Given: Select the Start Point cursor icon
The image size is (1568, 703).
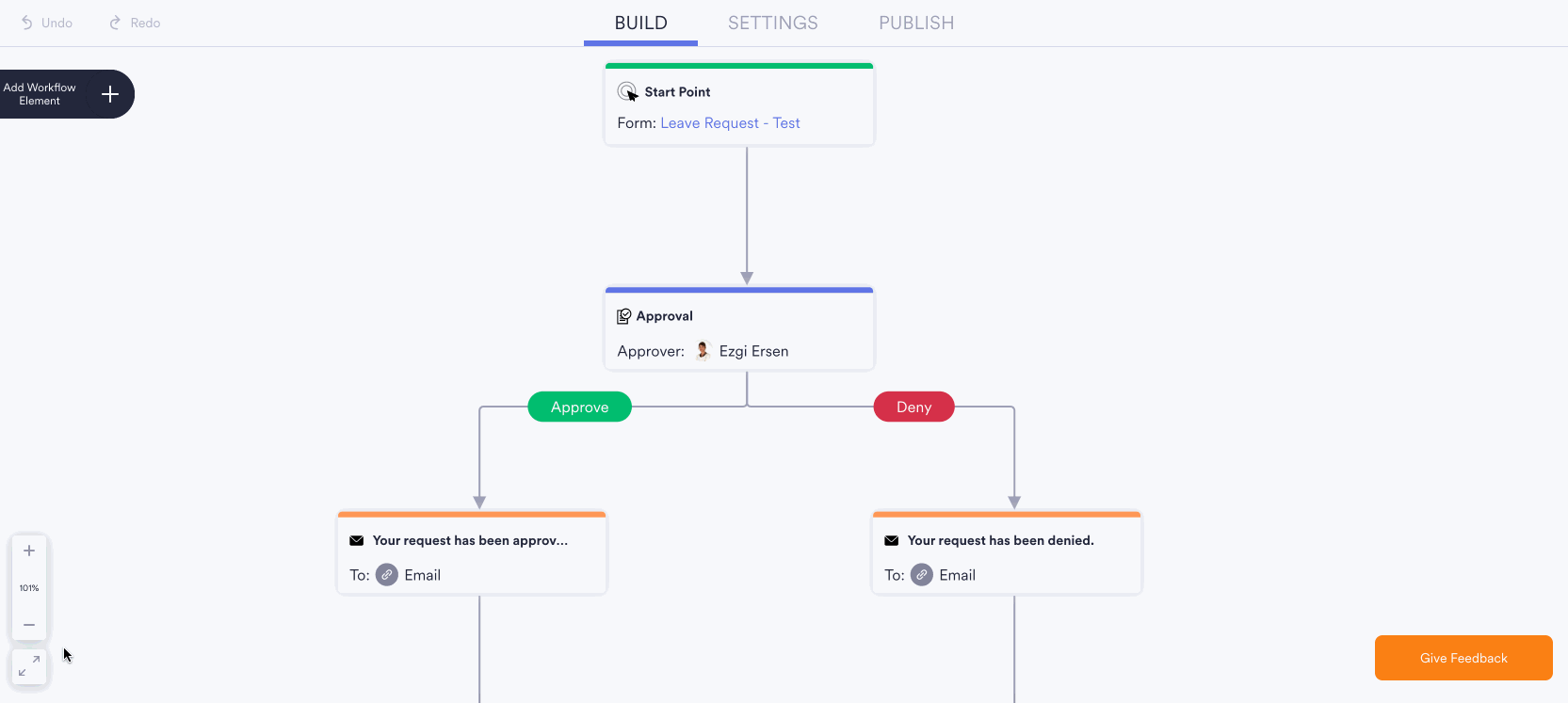Looking at the screenshot, I should pyautogui.click(x=628, y=90).
